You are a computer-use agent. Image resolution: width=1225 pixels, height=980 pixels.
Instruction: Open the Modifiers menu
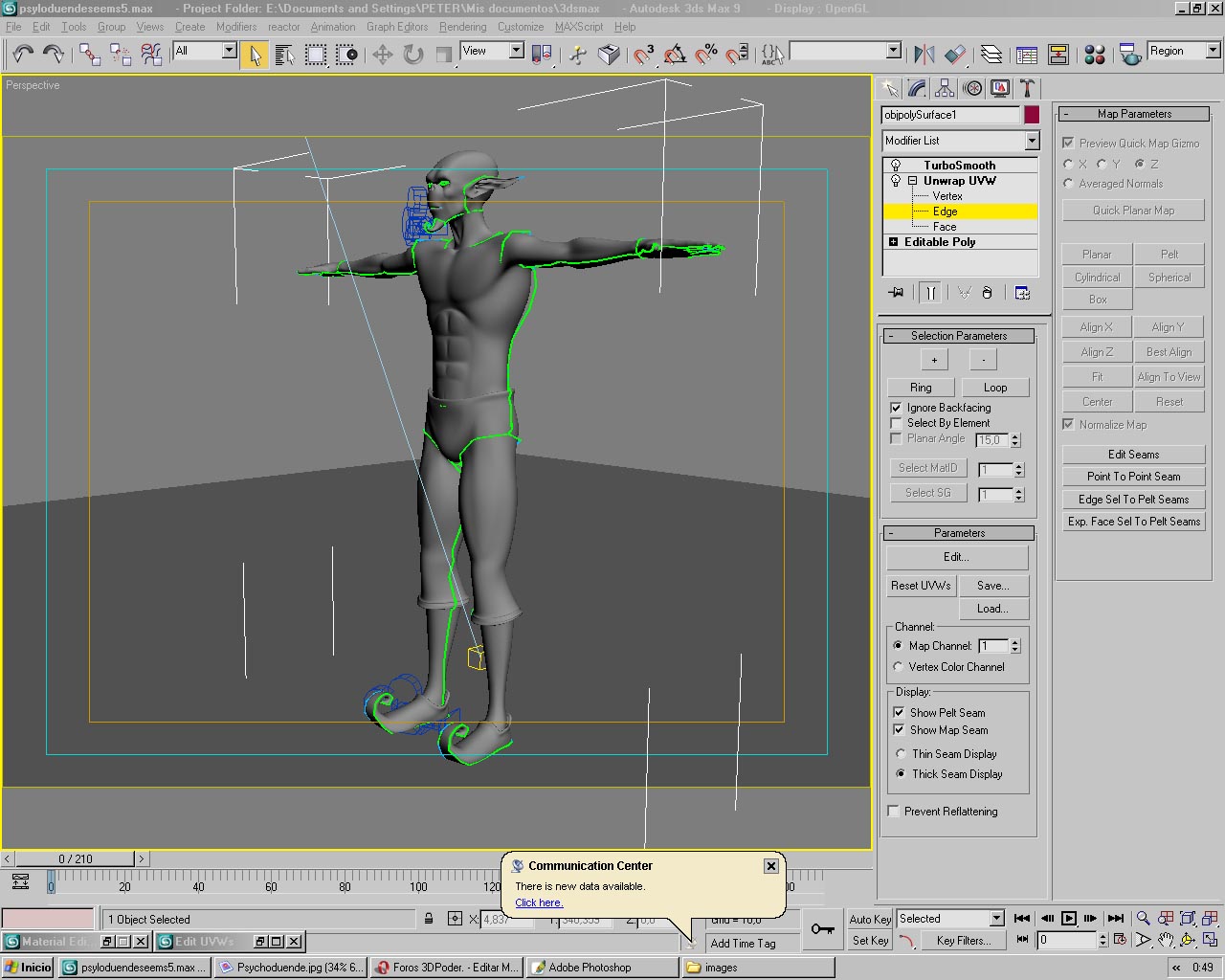235,27
